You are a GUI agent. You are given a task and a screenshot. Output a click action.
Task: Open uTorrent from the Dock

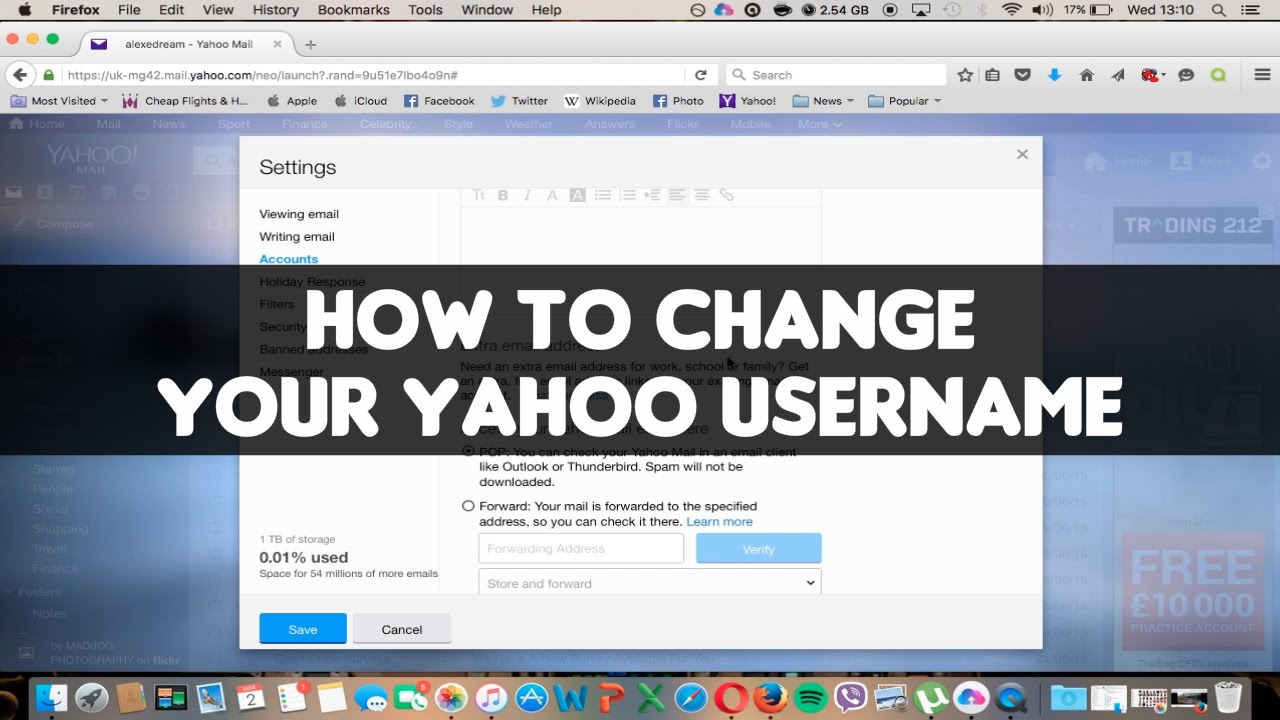pyautogui.click(x=932, y=697)
